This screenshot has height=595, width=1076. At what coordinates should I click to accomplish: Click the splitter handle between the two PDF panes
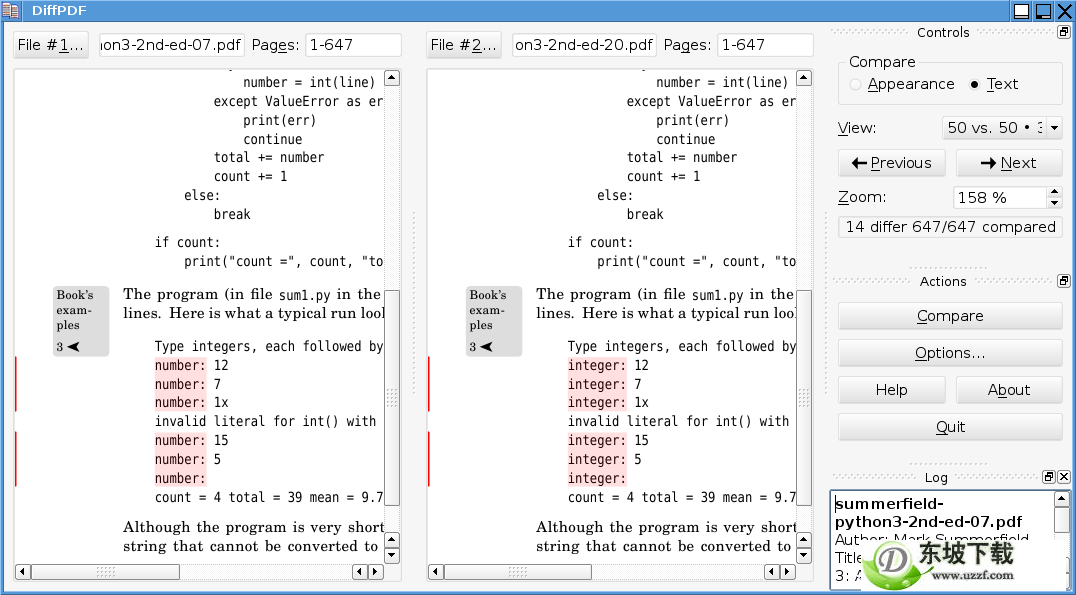(x=414, y=302)
